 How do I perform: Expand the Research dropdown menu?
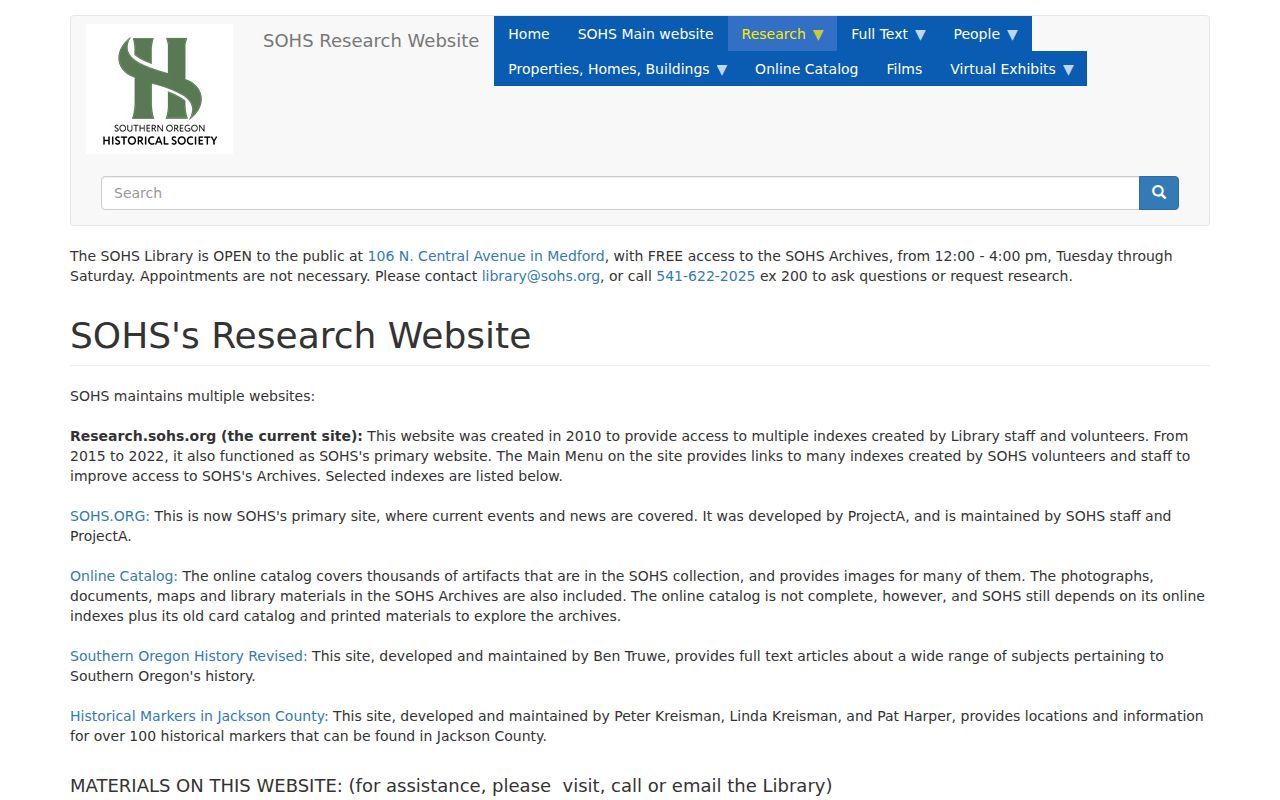coord(782,34)
